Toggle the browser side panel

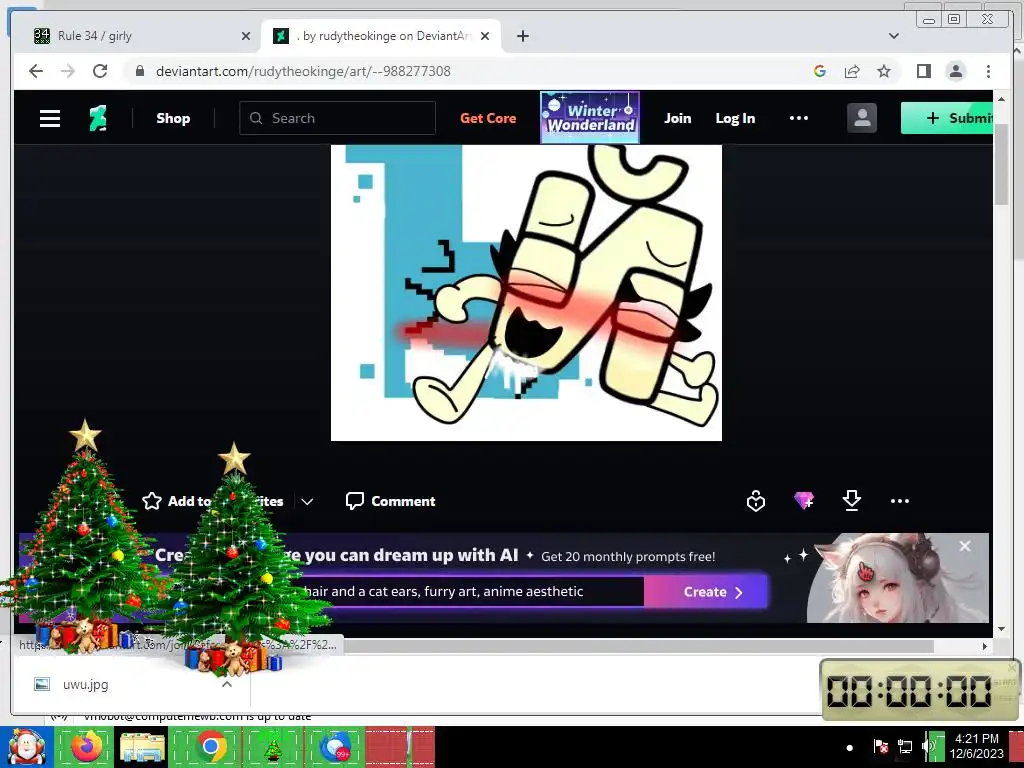(923, 71)
